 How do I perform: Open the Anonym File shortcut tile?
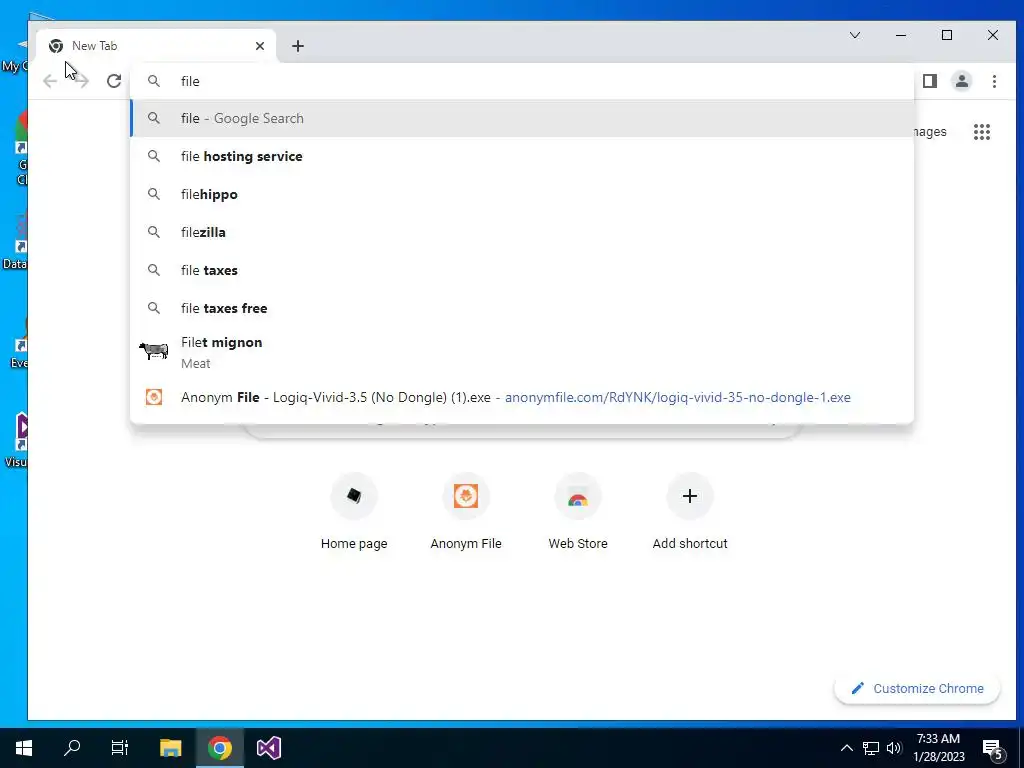466,513
